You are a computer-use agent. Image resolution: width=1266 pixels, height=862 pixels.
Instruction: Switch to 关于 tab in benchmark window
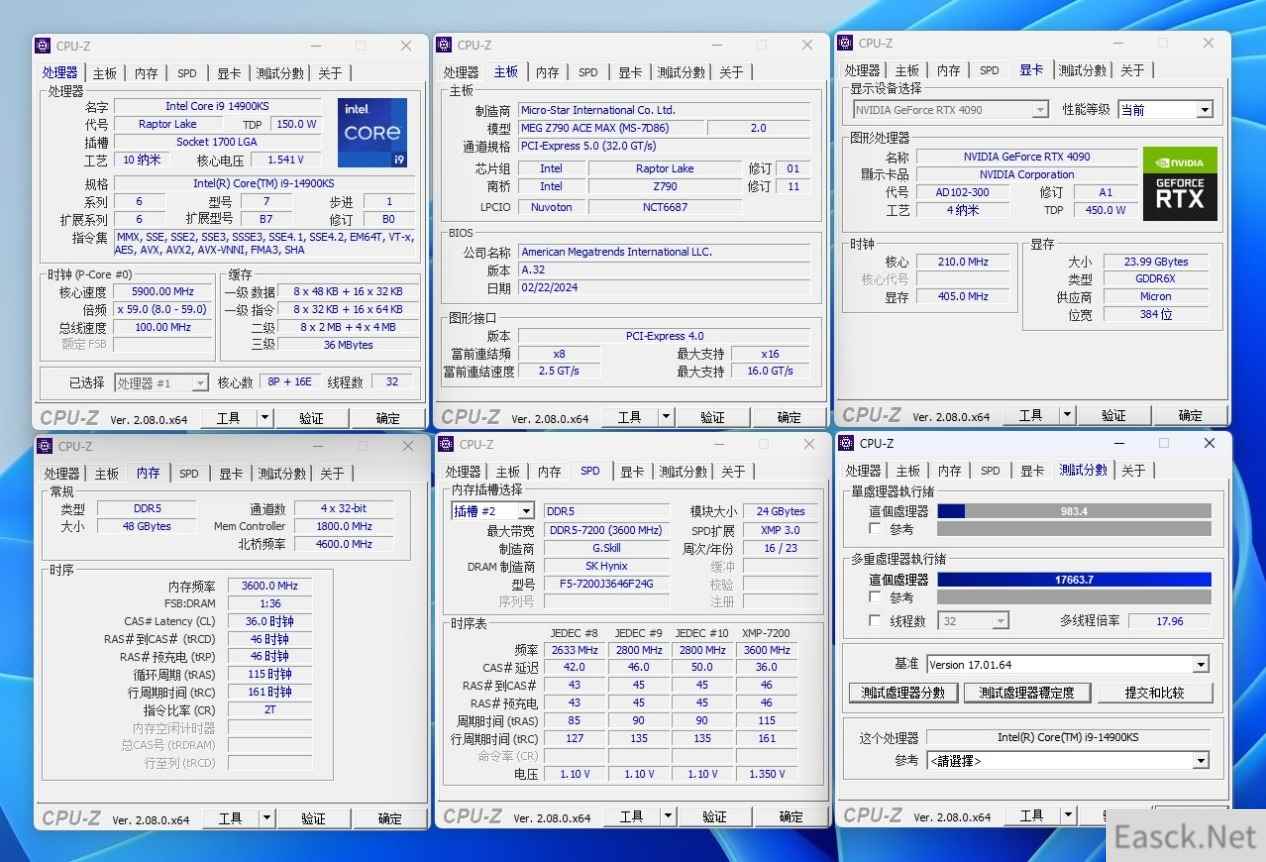(1133, 471)
